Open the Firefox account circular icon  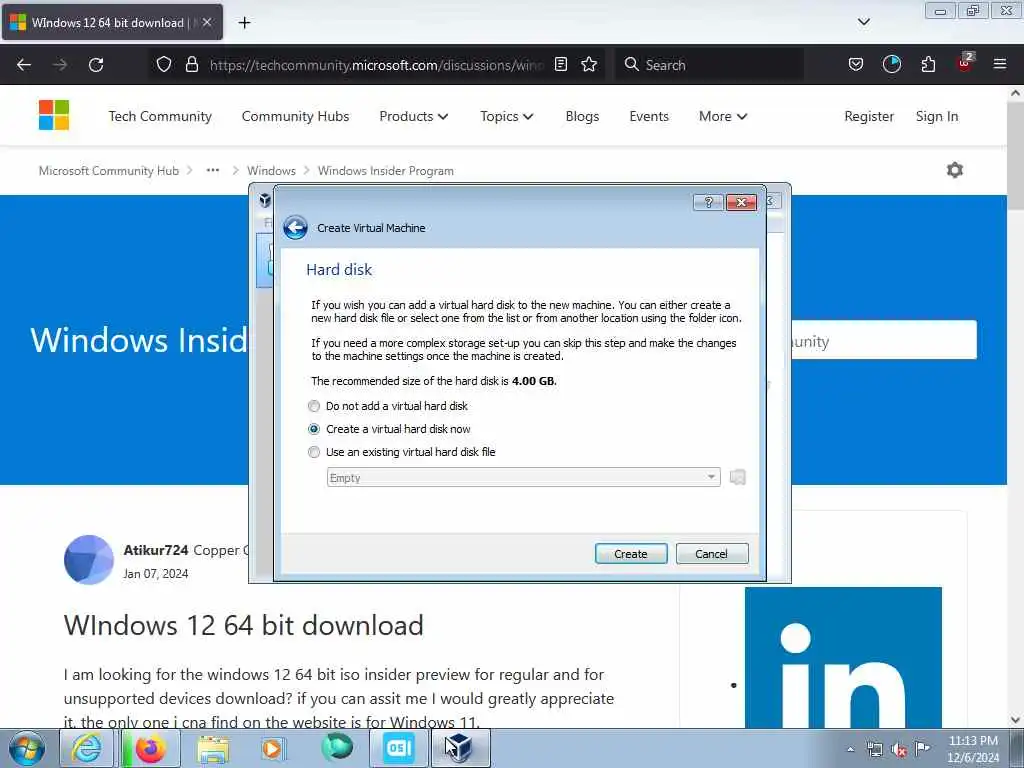[x=892, y=65]
